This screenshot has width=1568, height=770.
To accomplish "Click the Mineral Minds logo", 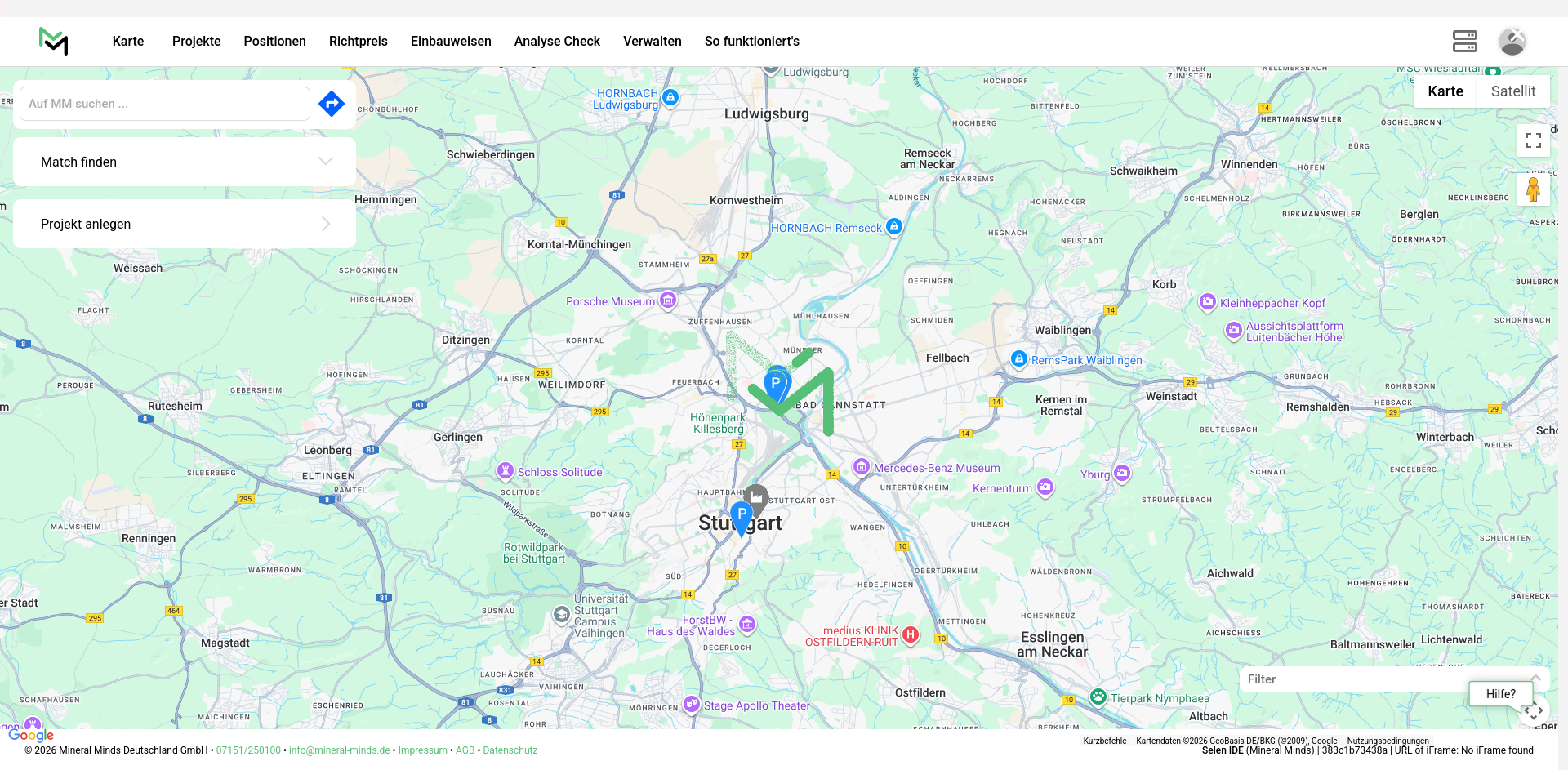I will point(54,41).
